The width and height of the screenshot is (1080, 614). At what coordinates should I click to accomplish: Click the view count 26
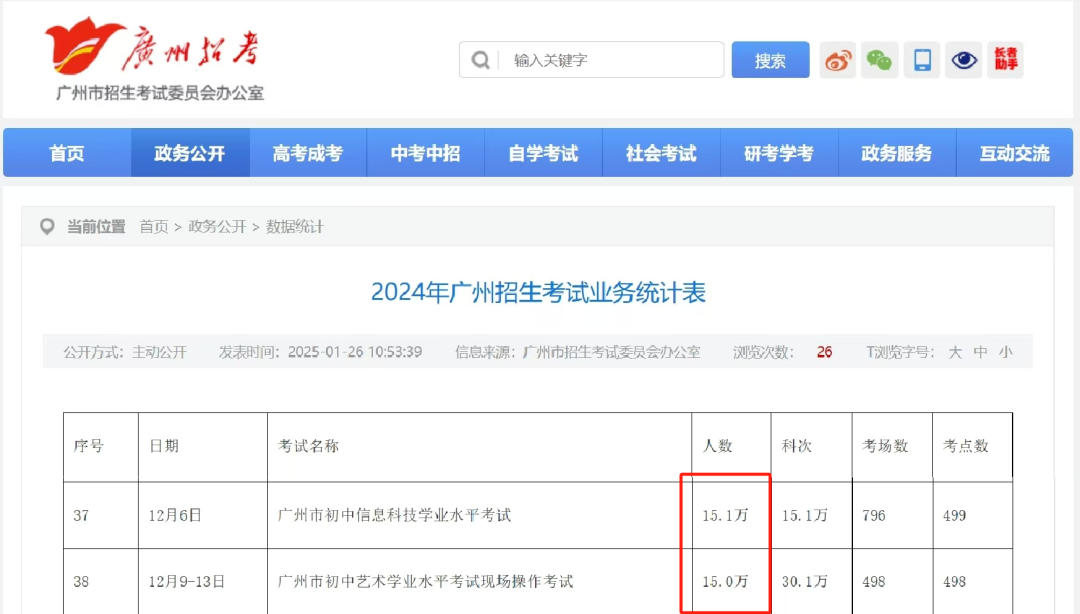[x=824, y=352]
